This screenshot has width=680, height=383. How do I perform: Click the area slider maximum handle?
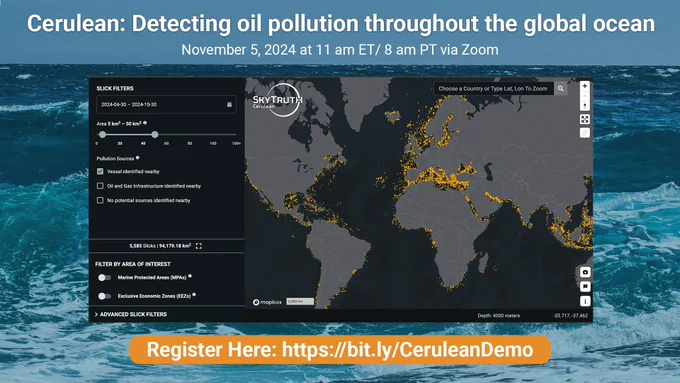[x=155, y=134]
